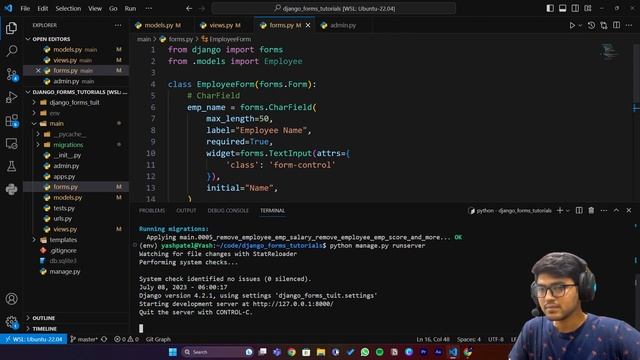Screen dimensions: 640x360
Task: Open the Source Control view
Action: [11, 74]
